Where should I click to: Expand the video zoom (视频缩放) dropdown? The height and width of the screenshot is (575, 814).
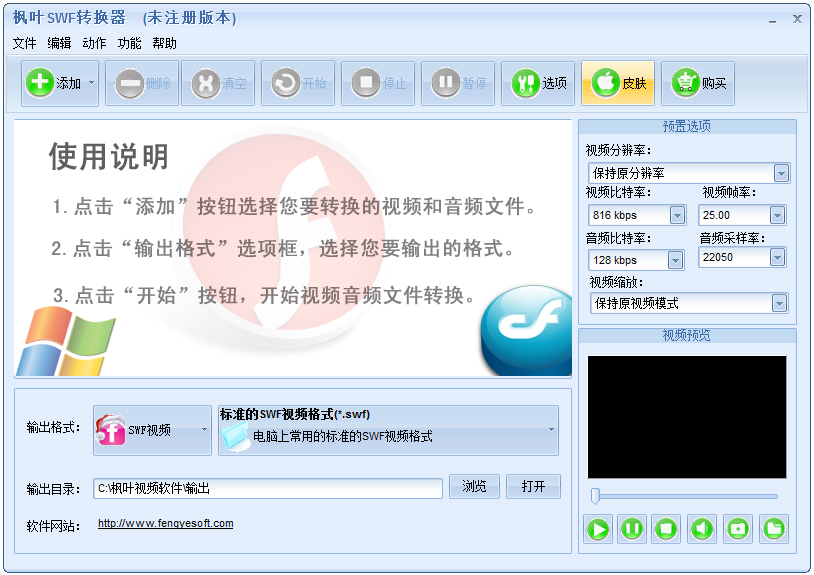click(779, 304)
